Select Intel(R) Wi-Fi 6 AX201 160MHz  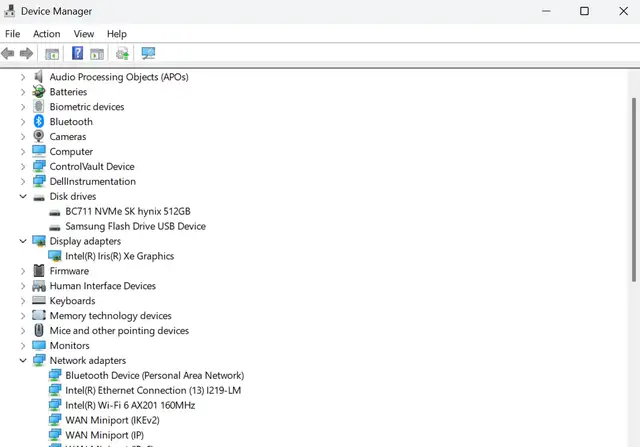130,405
